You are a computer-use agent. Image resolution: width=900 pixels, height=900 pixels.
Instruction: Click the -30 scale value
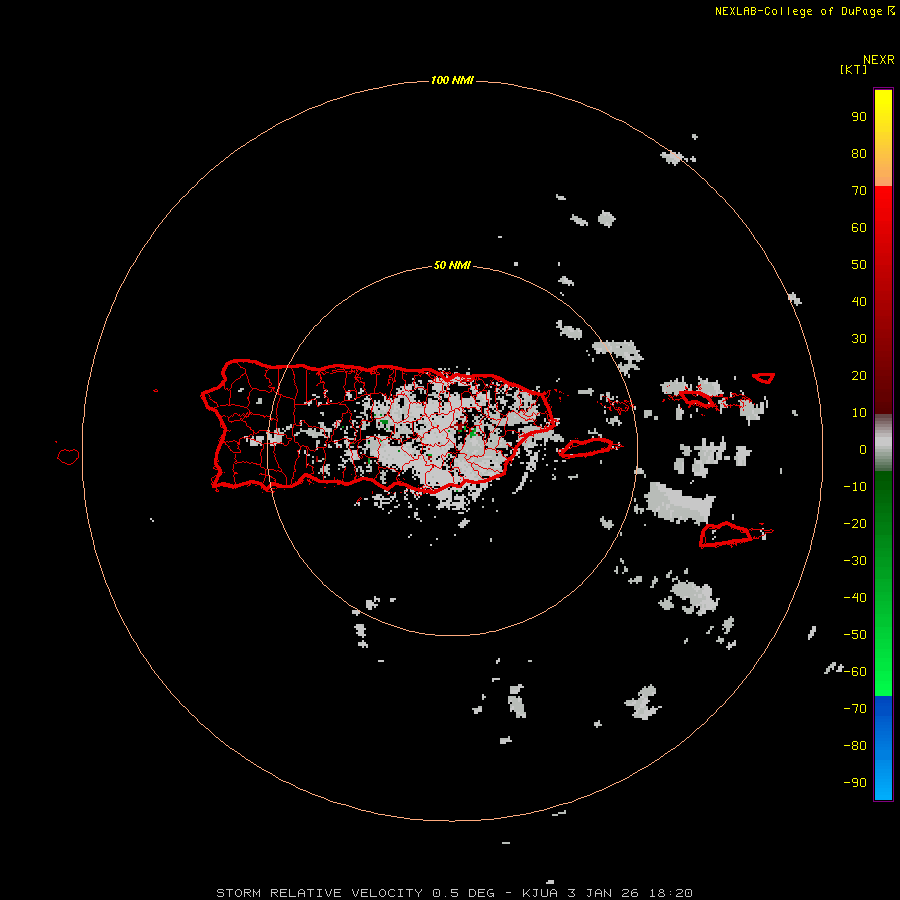[x=855, y=561]
